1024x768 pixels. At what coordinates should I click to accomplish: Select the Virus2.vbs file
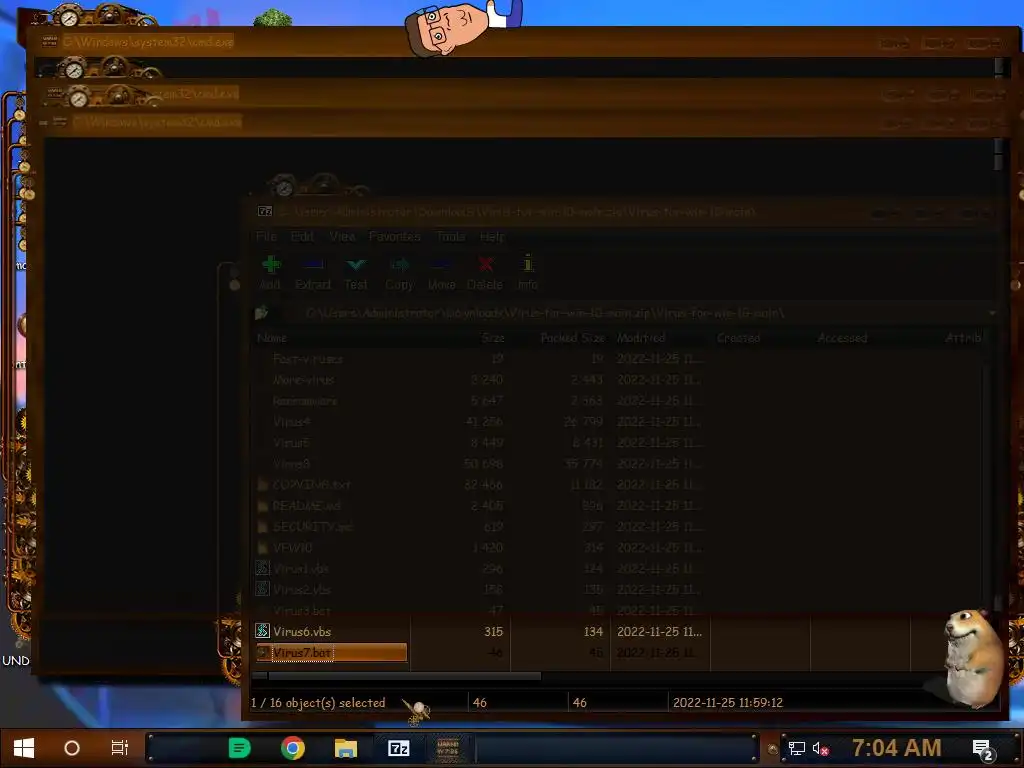302,590
